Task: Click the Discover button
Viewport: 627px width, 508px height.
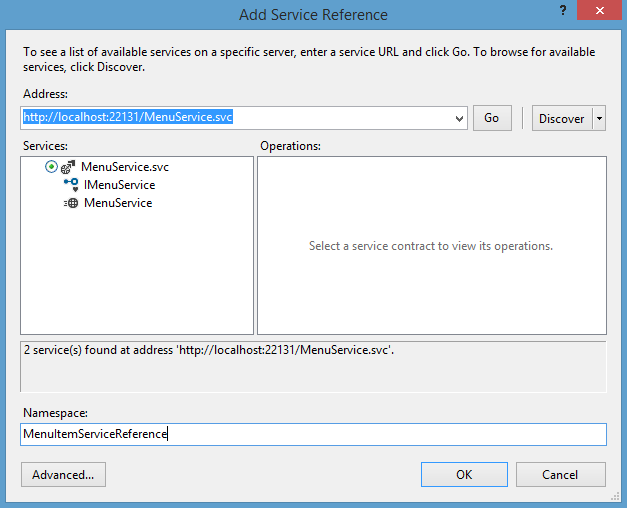Action: pos(561,118)
